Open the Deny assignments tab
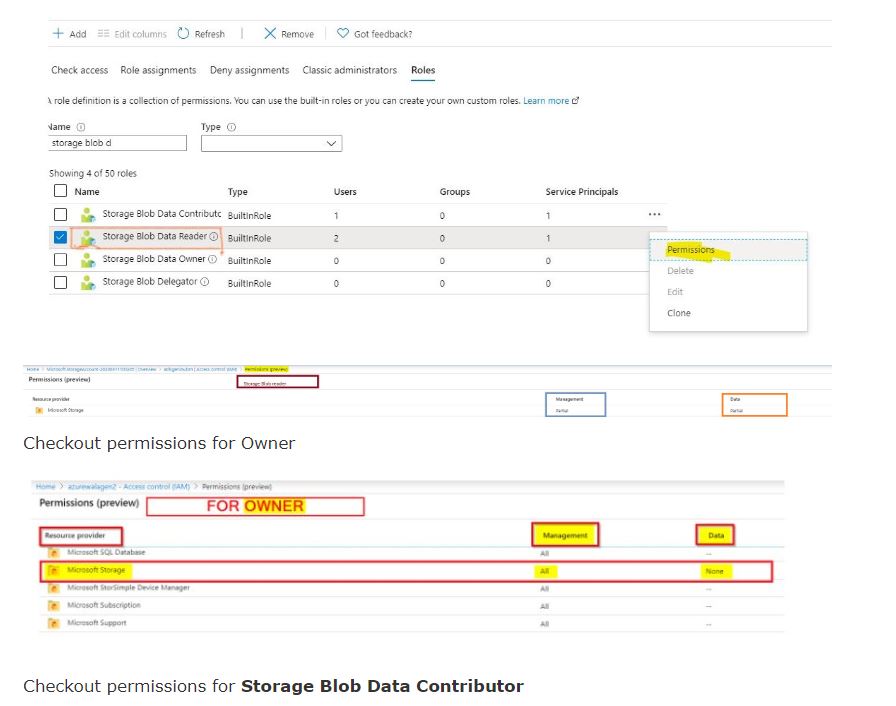The height and width of the screenshot is (706, 896). [249, 70]
